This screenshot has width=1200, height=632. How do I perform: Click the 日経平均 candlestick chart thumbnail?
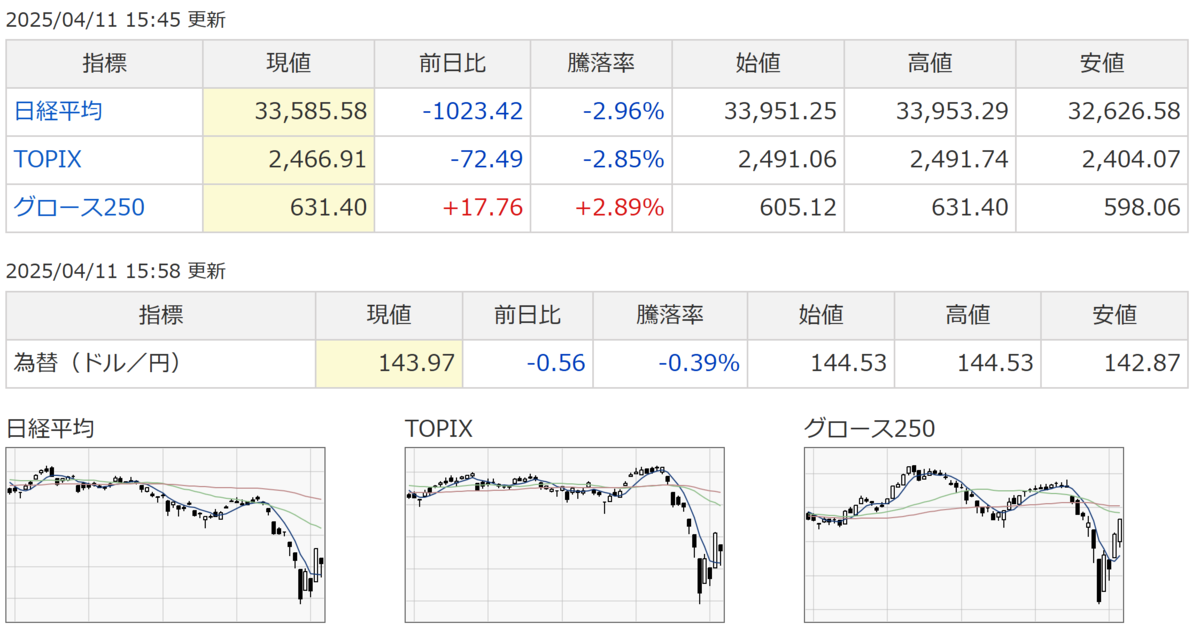click(x=166, y=534)
